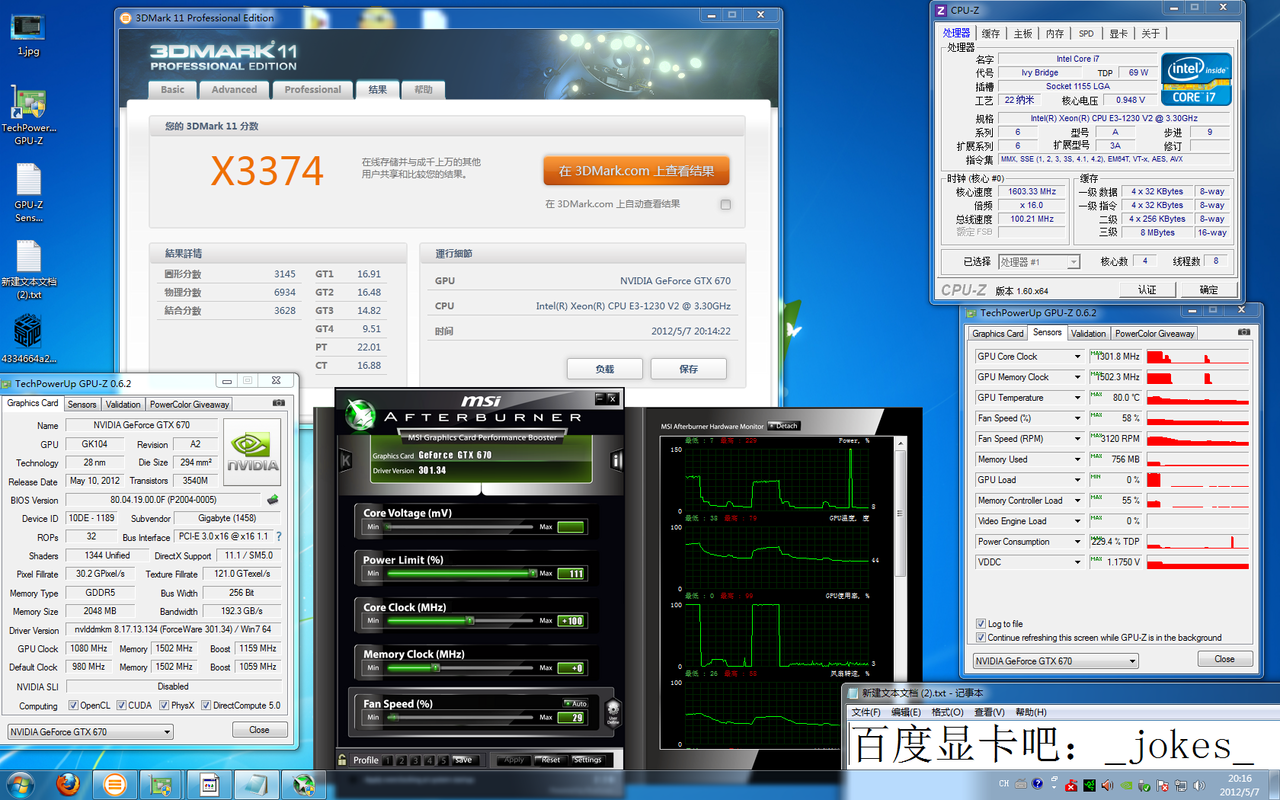Screen dimensions: 1280x800
Task: Adjust the Core Clock (MHz) slider
Action: coord(460,620)
